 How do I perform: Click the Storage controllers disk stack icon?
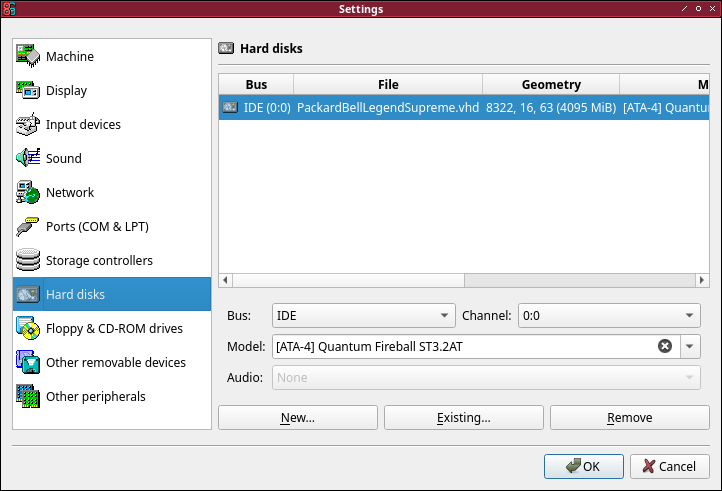[x=28, y=260]
